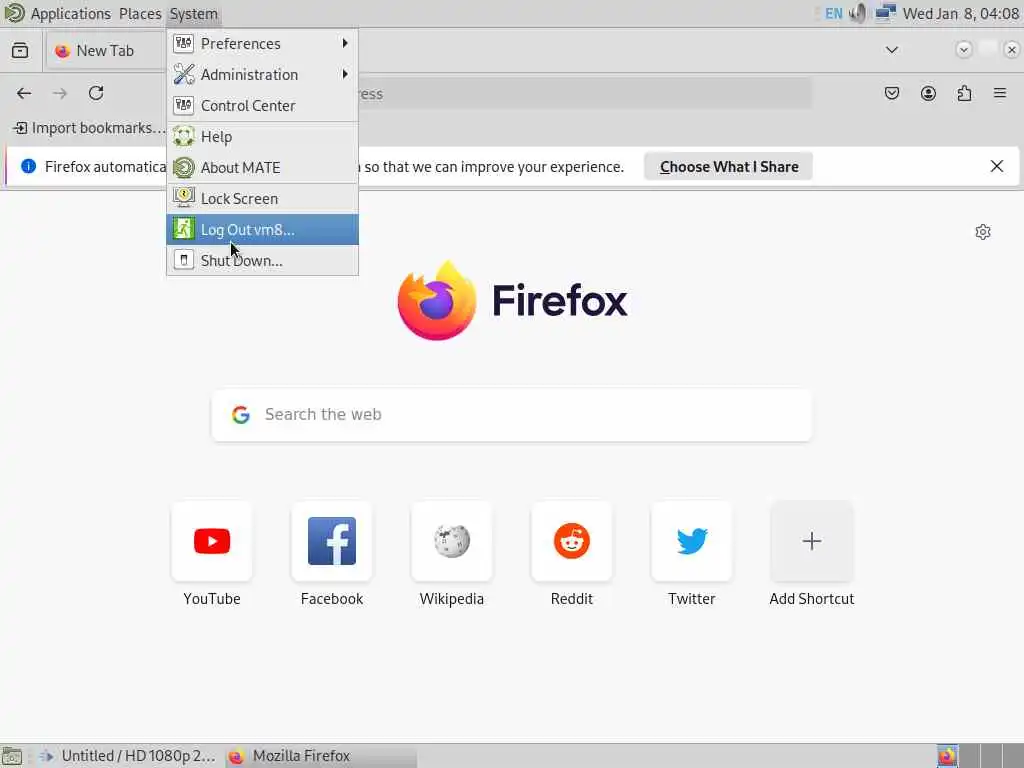
Task: Click the show desktop icon
Action: [12, 756]
